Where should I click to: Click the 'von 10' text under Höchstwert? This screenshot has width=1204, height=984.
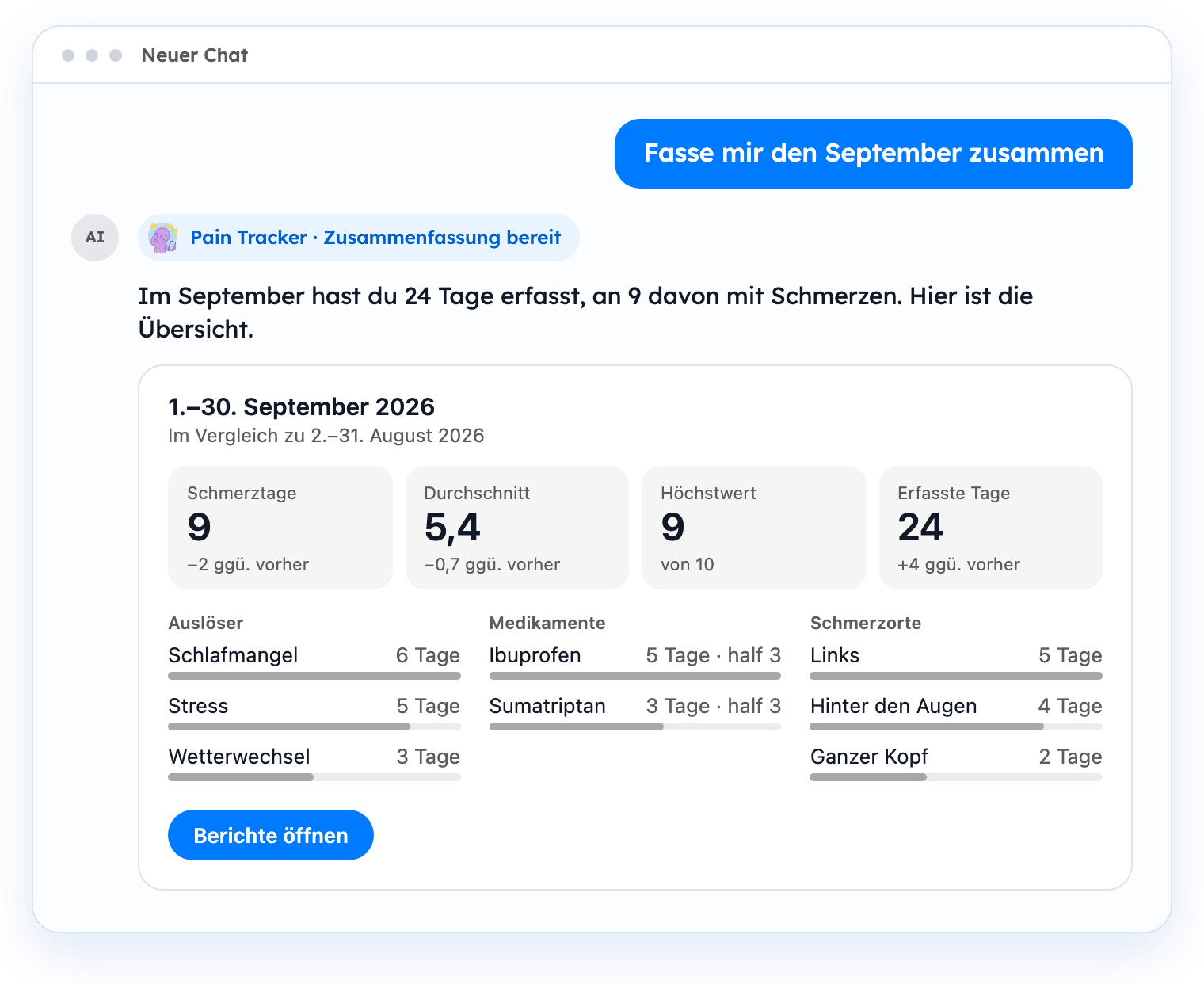pyautogui.click(x=688, y=564)
